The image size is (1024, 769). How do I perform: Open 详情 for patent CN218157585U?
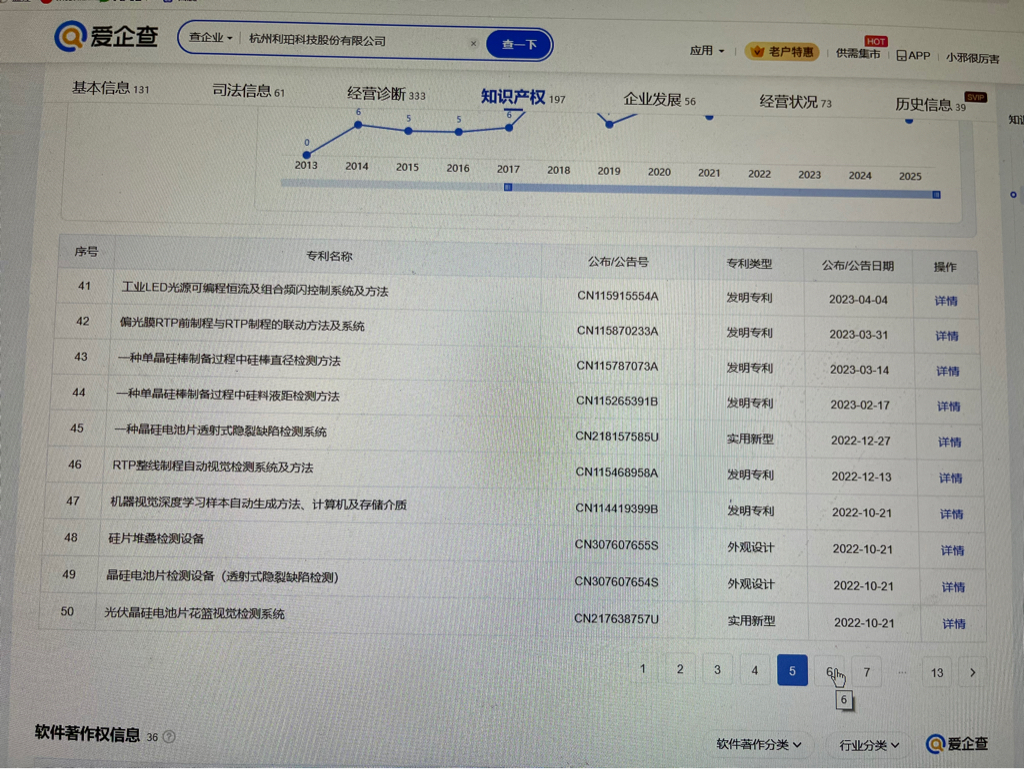[x=950, y=443]
